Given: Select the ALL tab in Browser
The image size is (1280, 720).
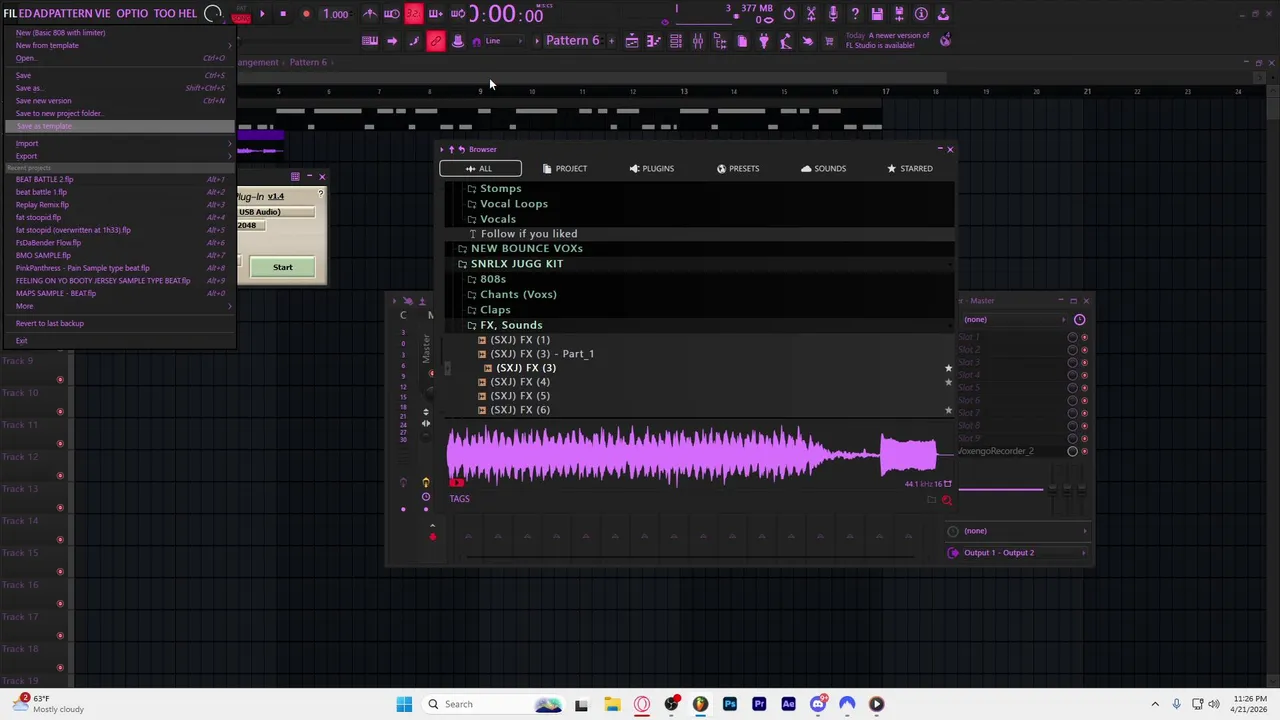Looking at the screenshot, I should pos(480,168).
